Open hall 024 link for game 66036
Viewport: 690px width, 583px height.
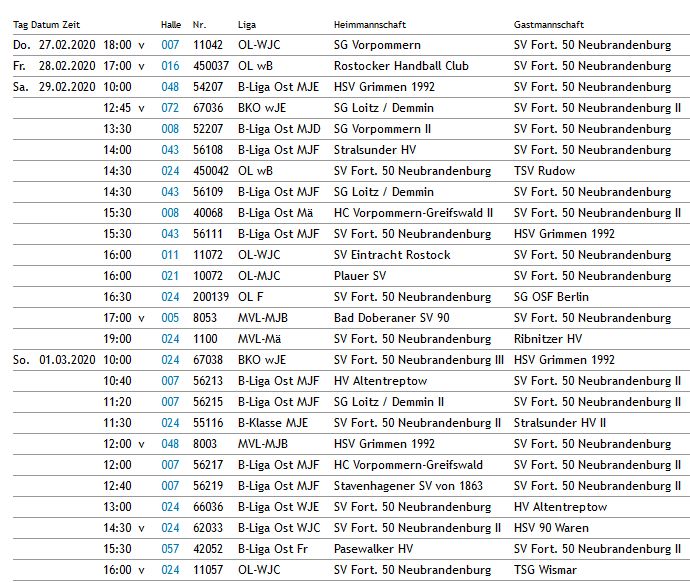[x=170, y=507]
